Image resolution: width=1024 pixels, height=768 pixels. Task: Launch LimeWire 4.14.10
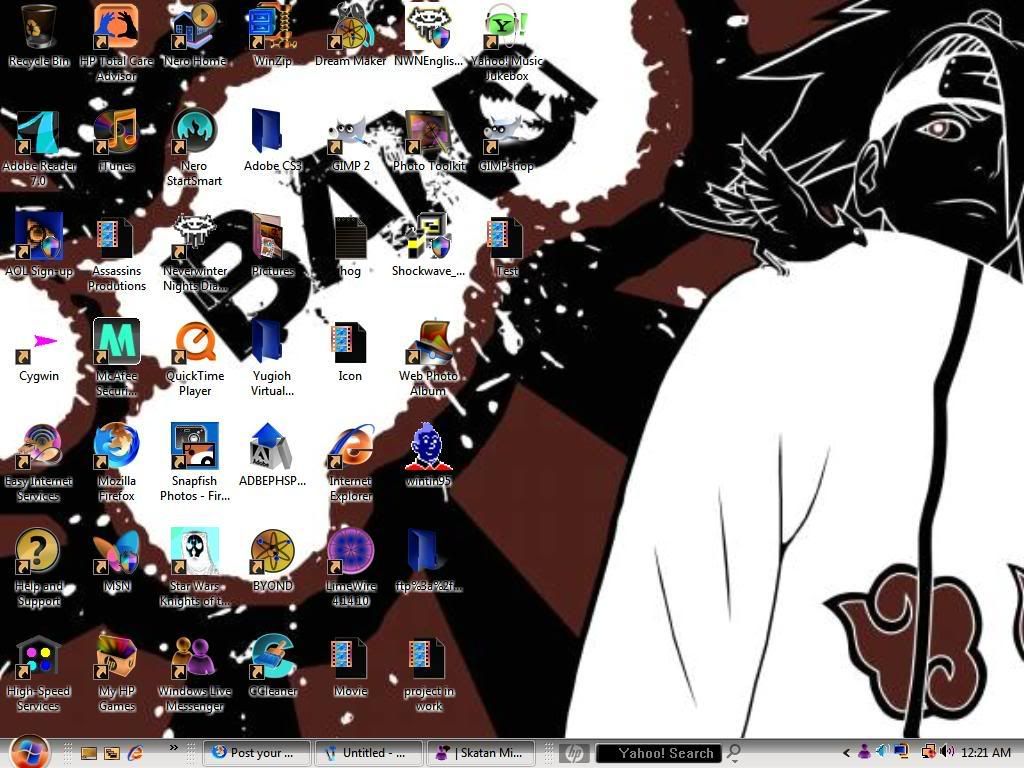pyautogui.click(x=350, y=552)
